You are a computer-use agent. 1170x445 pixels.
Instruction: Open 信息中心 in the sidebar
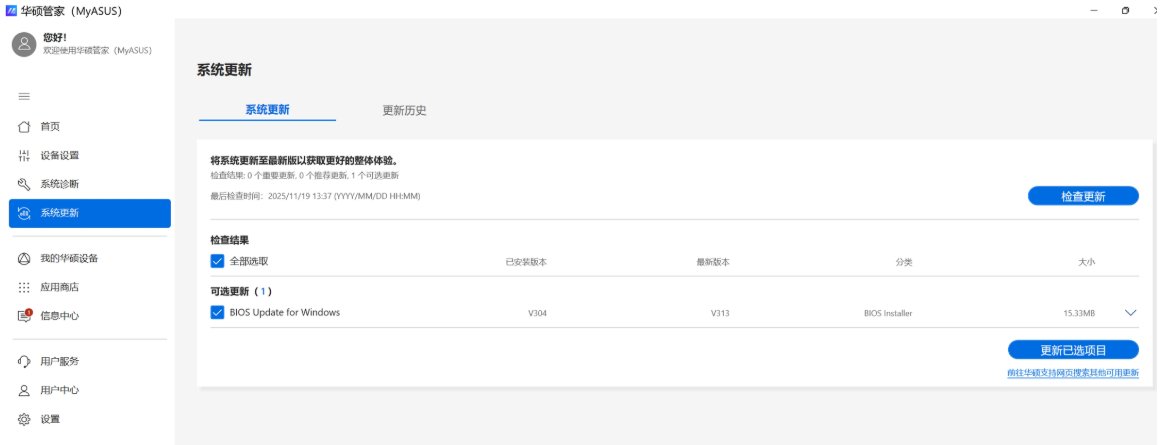90,316
